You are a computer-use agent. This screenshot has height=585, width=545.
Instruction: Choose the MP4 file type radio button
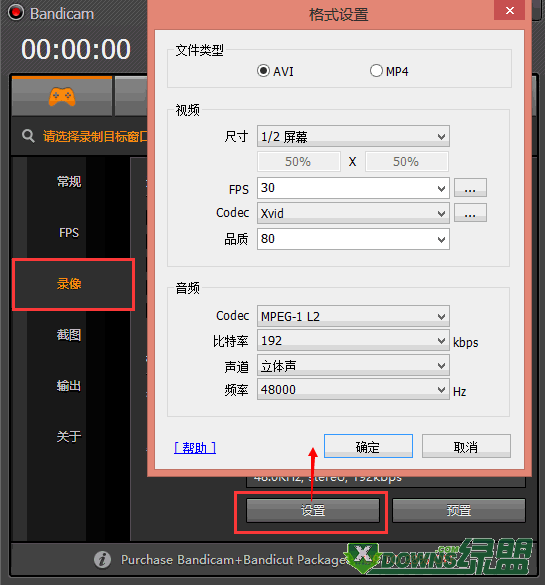pos(376,71)
